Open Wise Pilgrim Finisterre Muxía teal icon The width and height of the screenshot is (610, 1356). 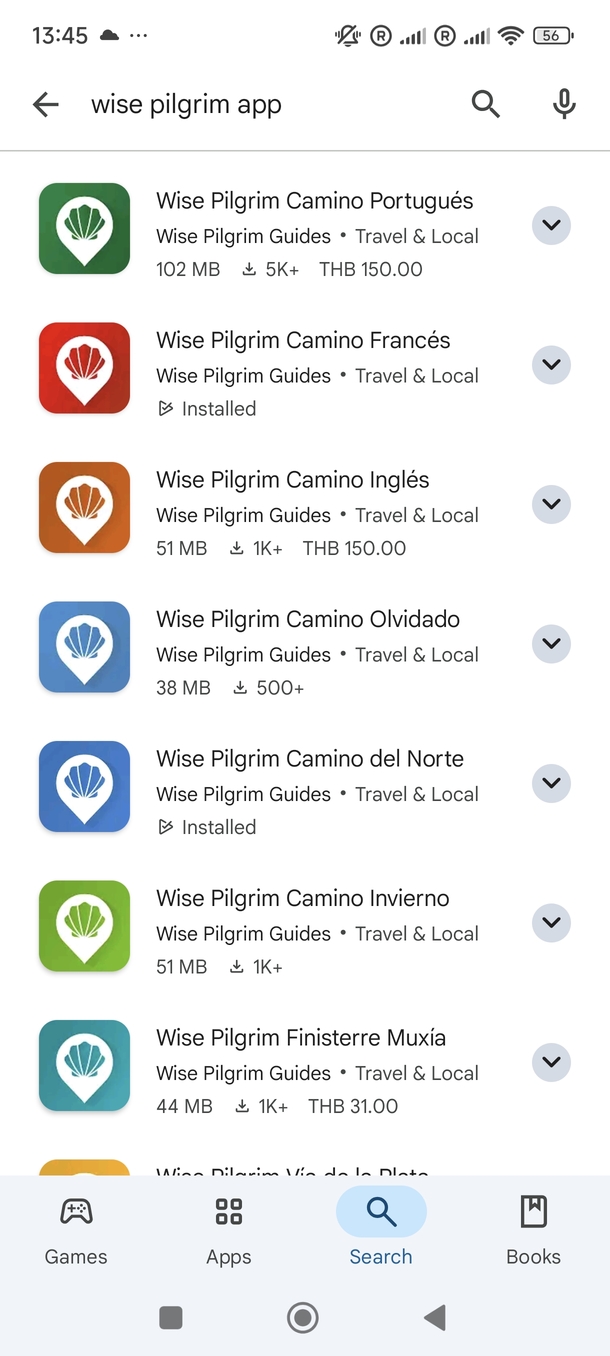(x=85, y=1066)
